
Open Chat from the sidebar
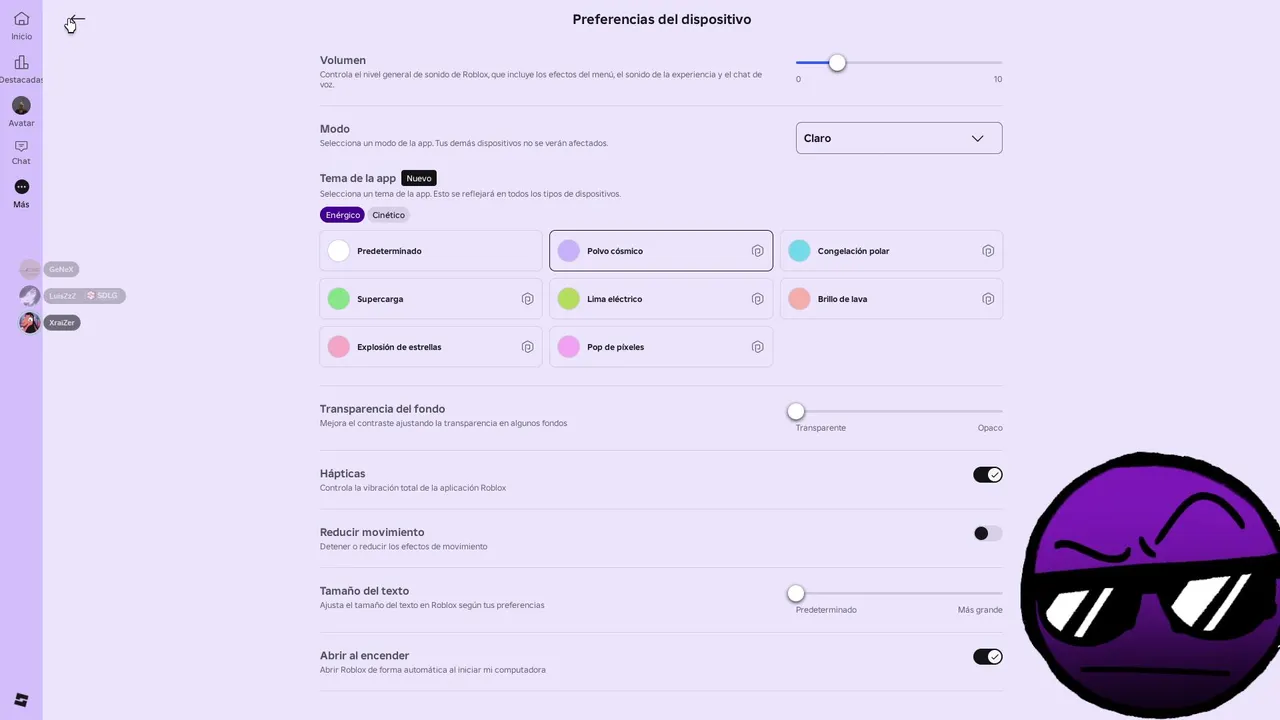pos(21,146)
